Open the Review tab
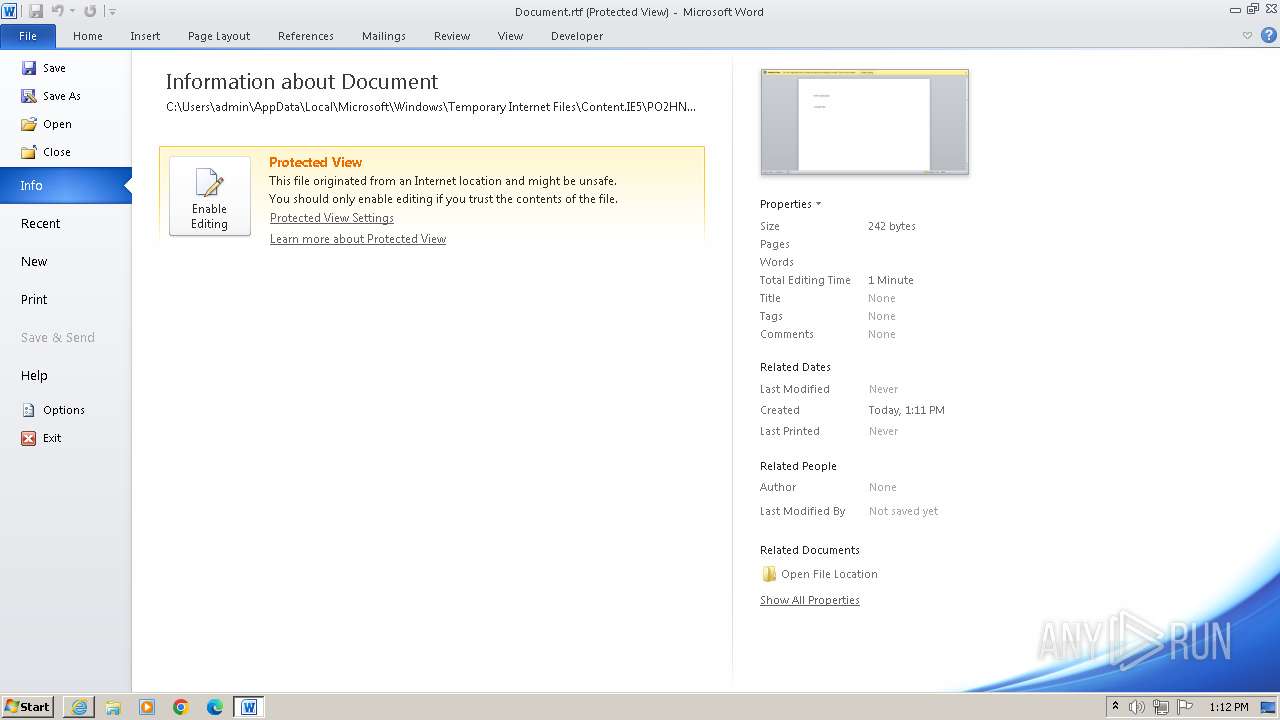1280x720 pixels. tap(452, 36)
